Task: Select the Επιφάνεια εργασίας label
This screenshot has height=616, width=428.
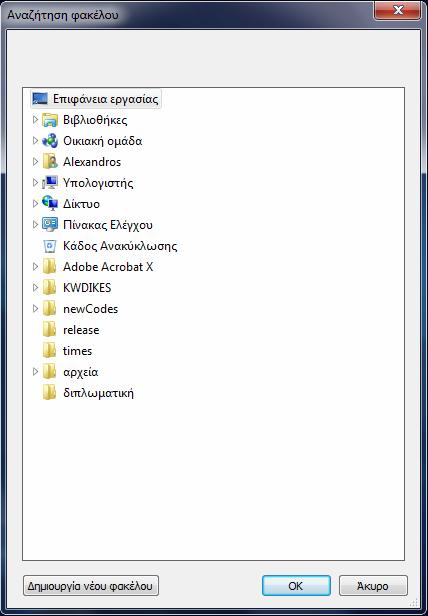Action: (106, 99)
